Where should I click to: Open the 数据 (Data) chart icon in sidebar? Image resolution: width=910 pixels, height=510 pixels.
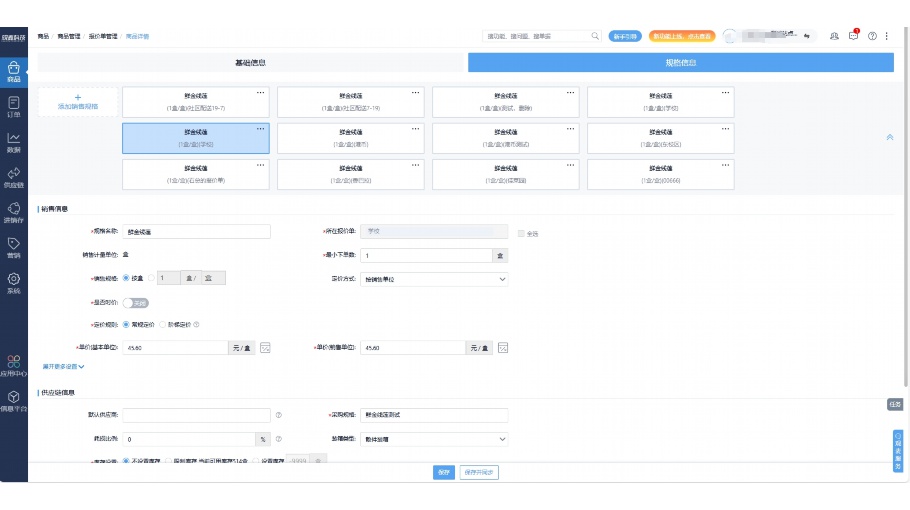coord(14,141)
